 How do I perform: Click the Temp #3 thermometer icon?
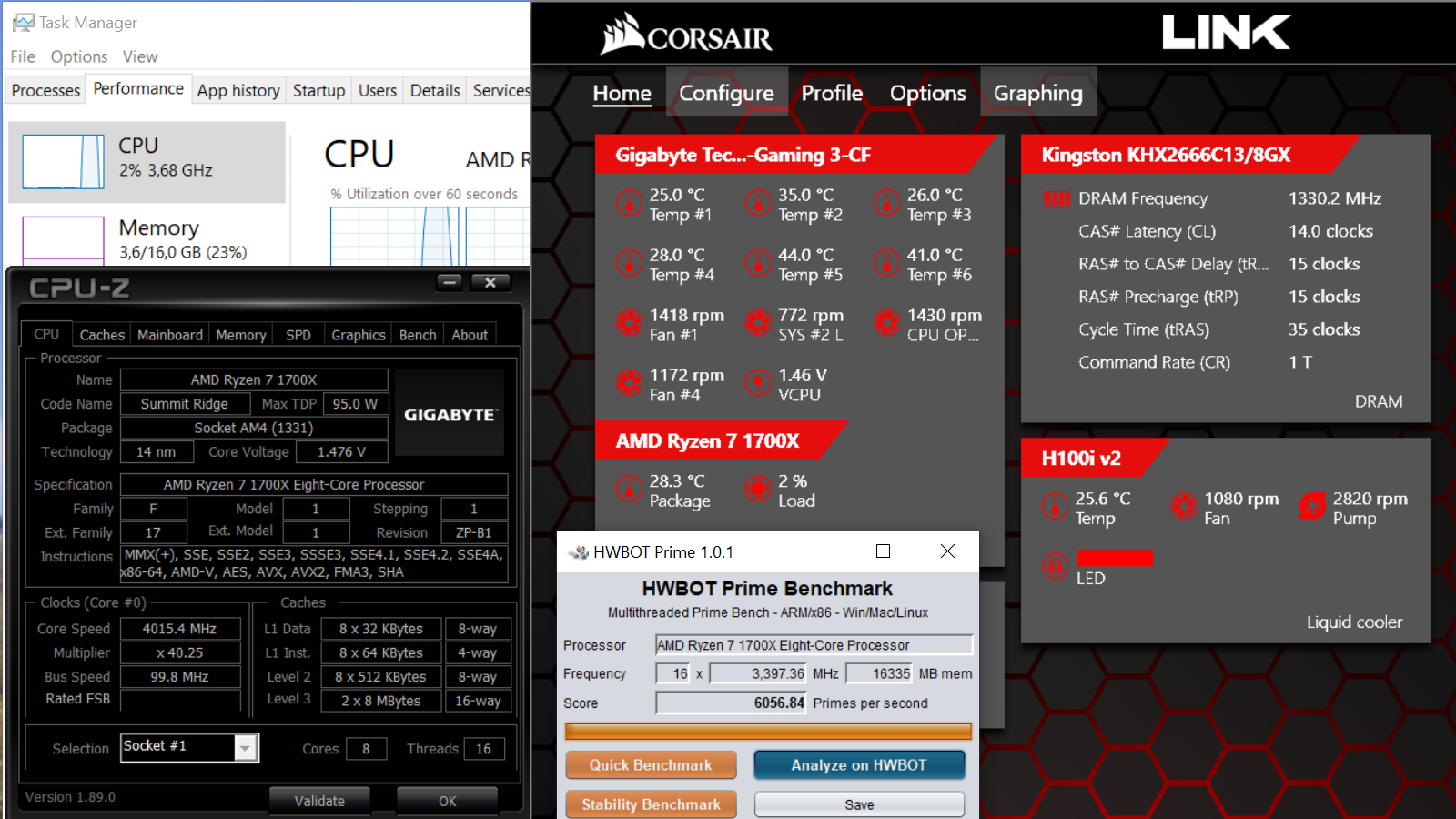point(887,203)
